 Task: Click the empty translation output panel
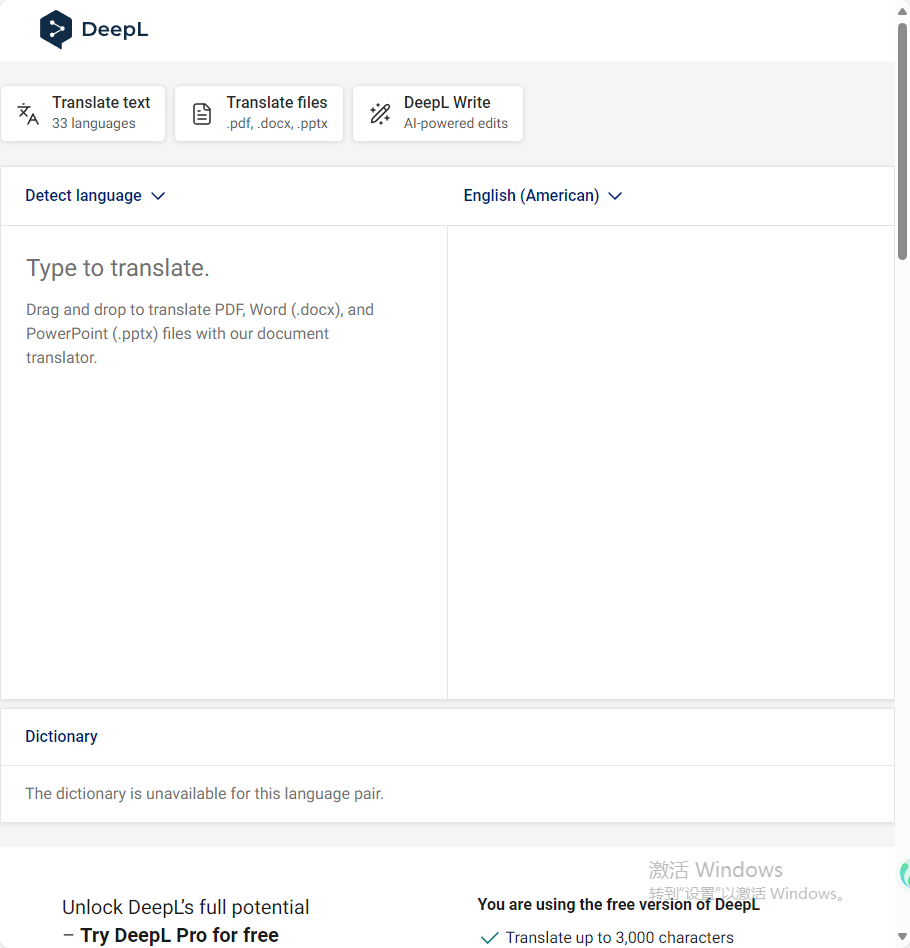pos(671,463)
